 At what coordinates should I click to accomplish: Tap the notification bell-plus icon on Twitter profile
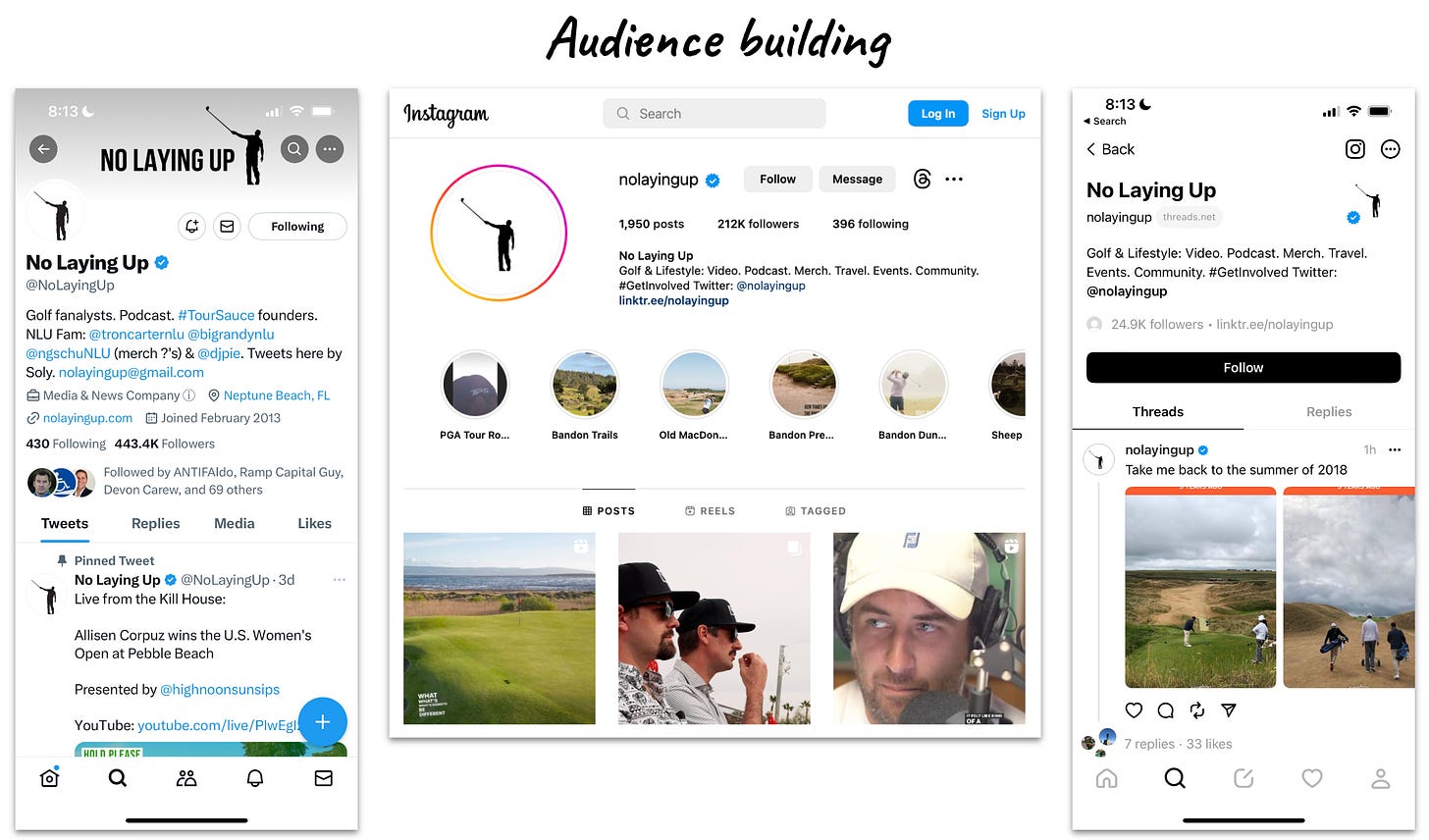(x=192, y=227)
